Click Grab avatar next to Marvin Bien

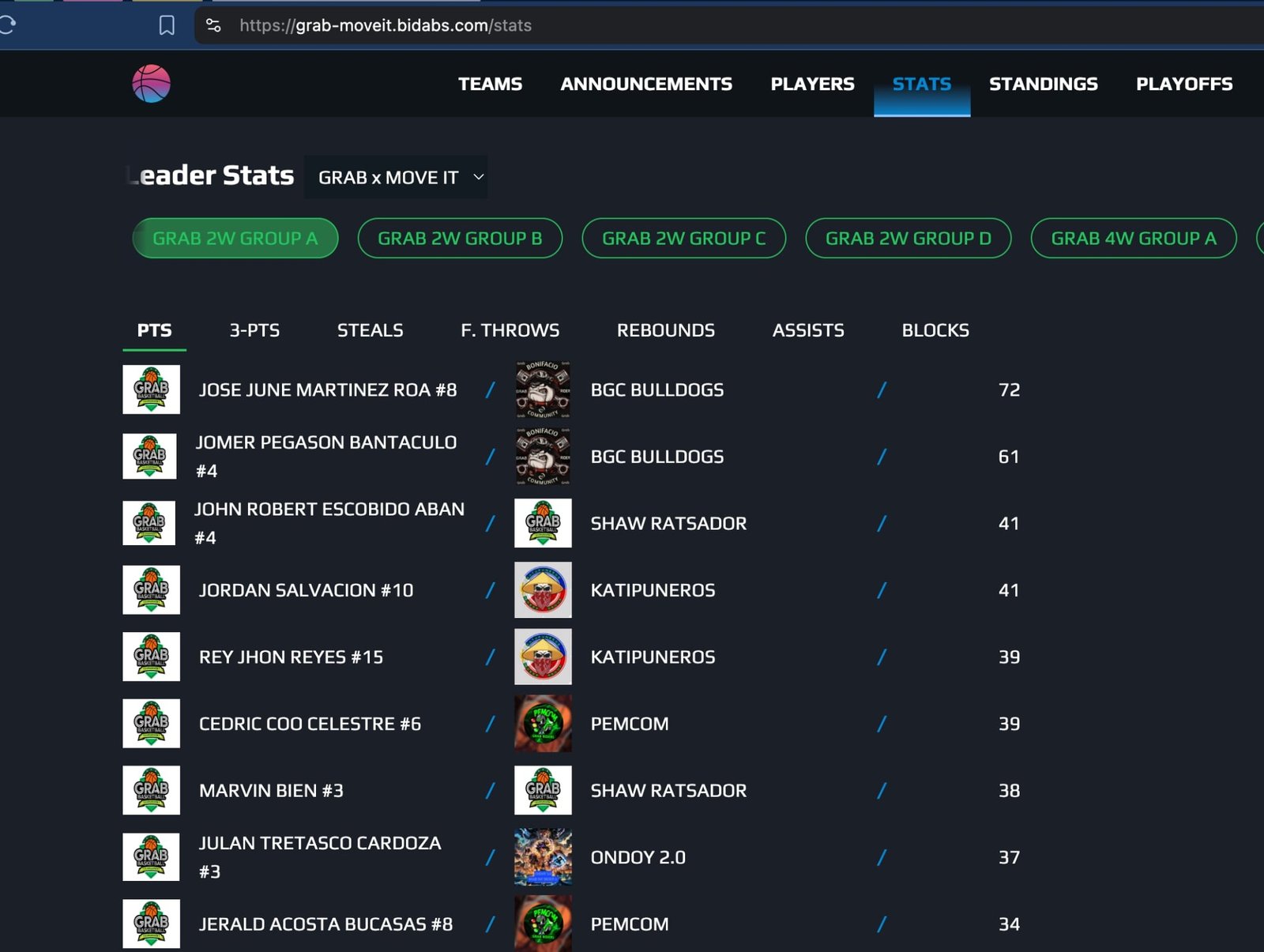click(x=151, y=790)
